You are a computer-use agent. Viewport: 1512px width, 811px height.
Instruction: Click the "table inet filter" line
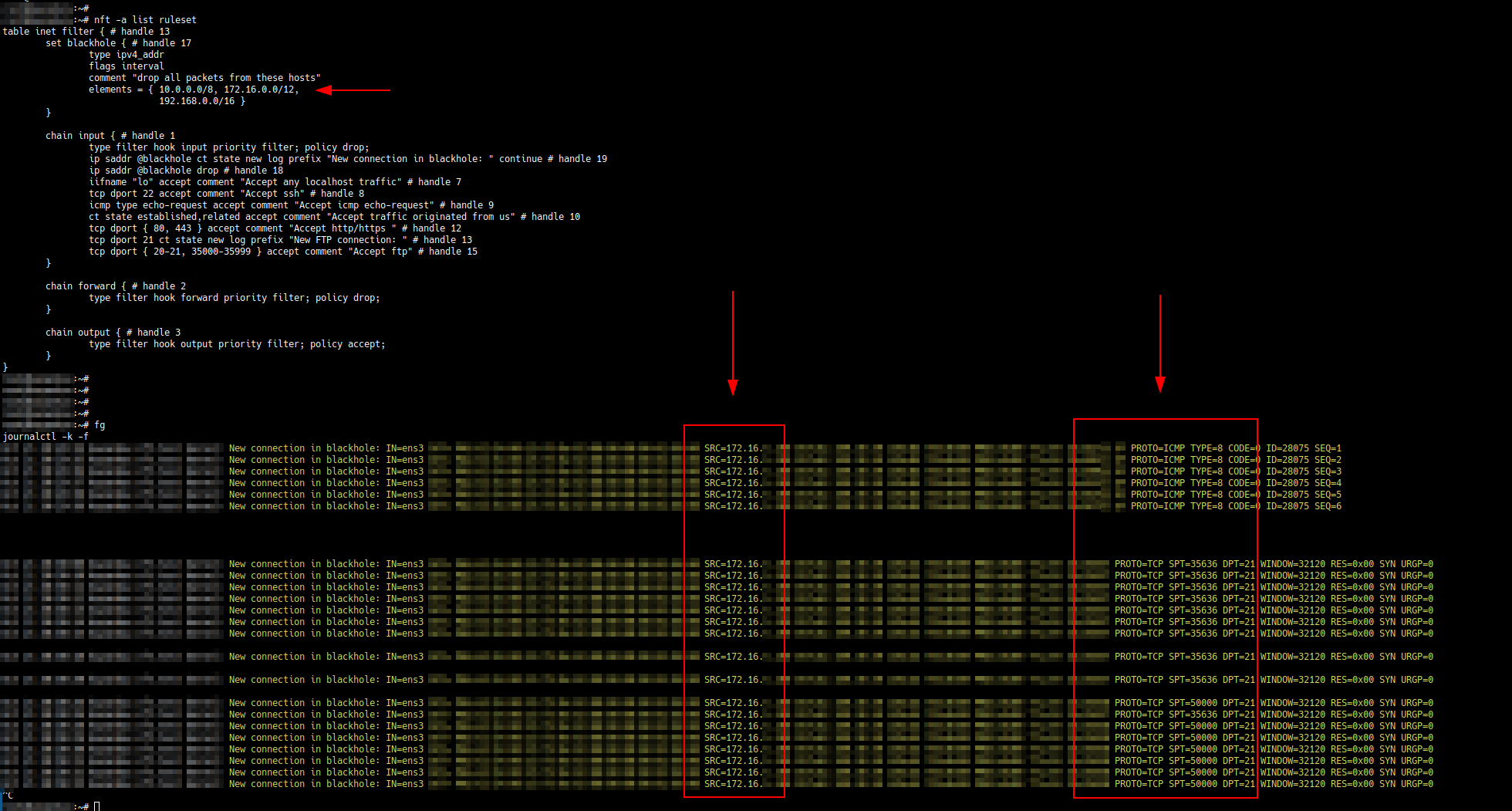86,32
